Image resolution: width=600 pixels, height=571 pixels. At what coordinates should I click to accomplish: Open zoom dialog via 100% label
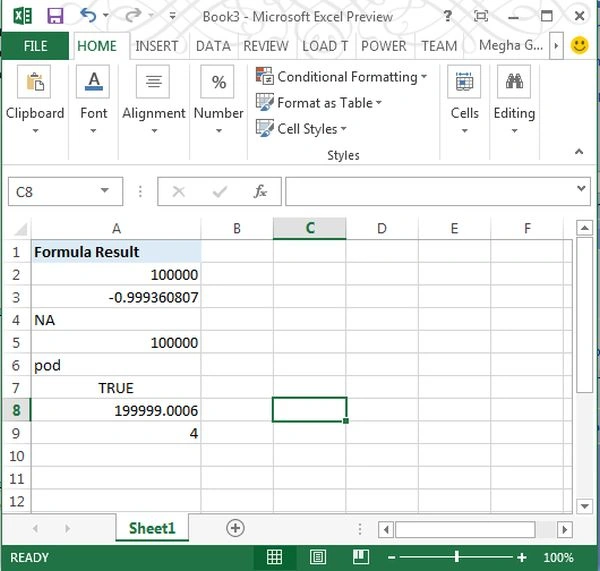point(558,558)
